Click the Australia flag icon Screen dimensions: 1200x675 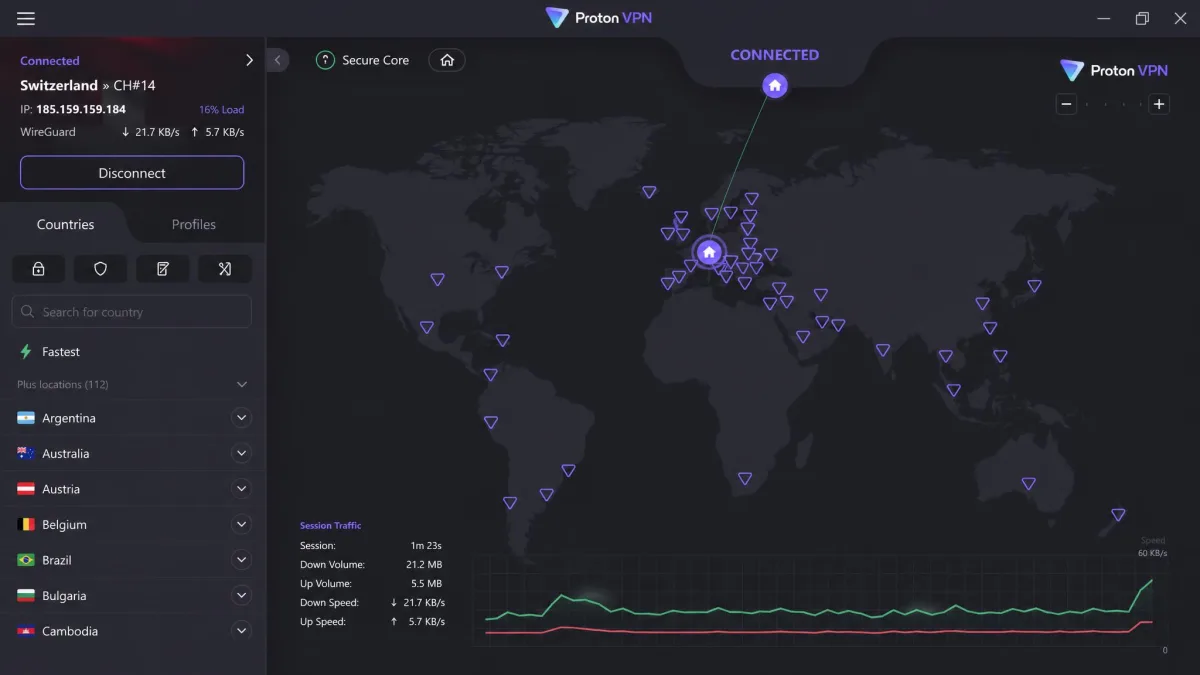click(x=26, y=453)
